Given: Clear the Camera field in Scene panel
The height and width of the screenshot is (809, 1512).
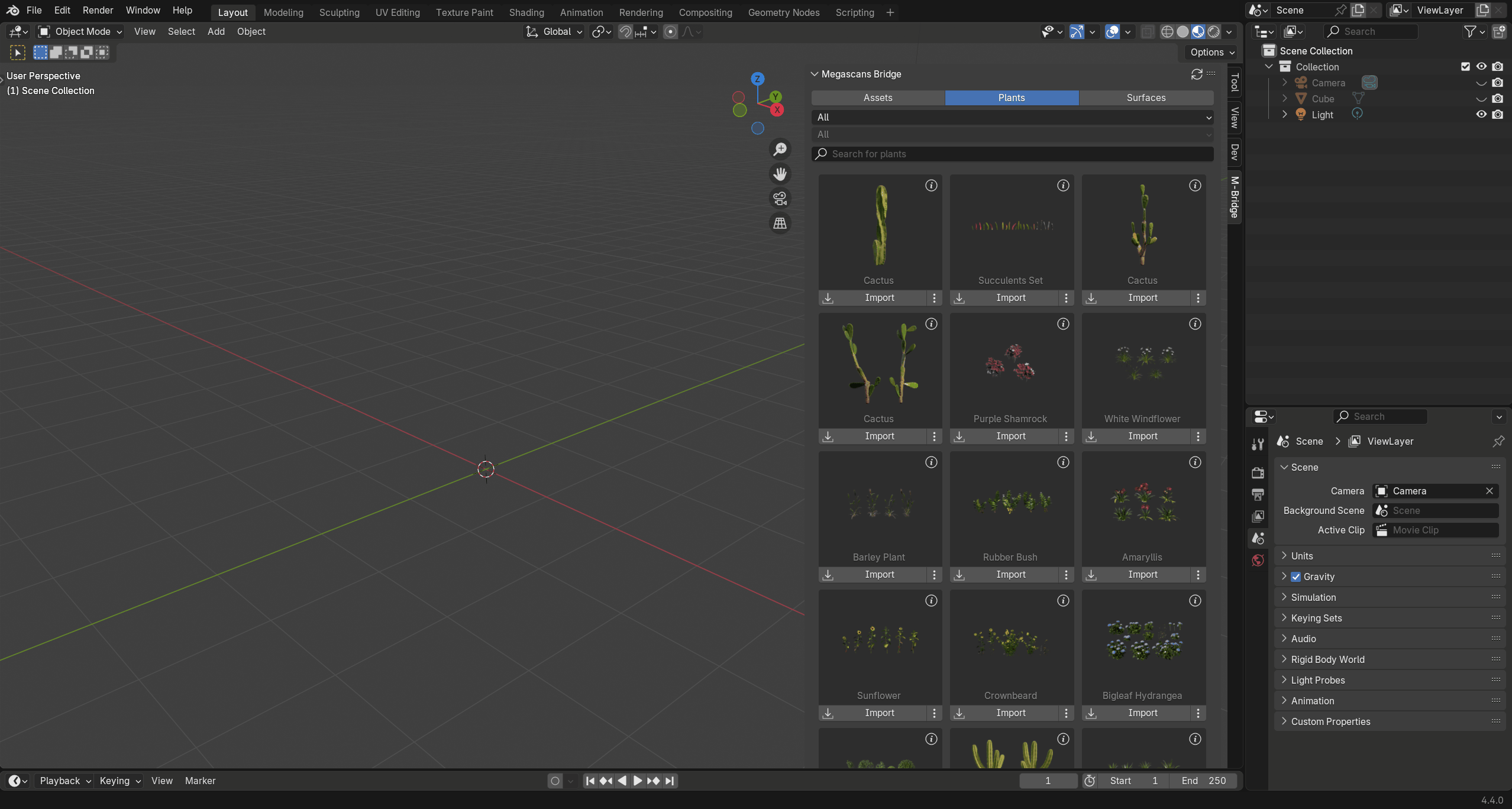Looking at the screenshot, I should pos(1490,491).
